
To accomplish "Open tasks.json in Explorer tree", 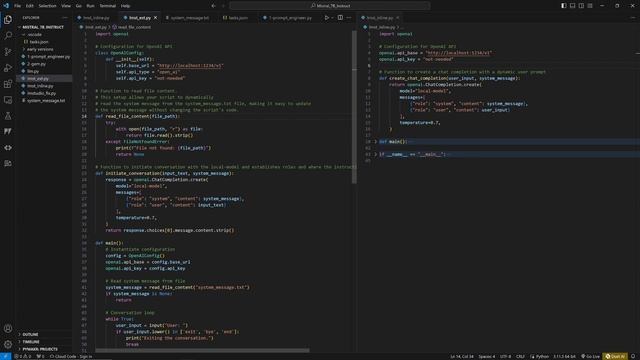I will click(x=39, y=42).
